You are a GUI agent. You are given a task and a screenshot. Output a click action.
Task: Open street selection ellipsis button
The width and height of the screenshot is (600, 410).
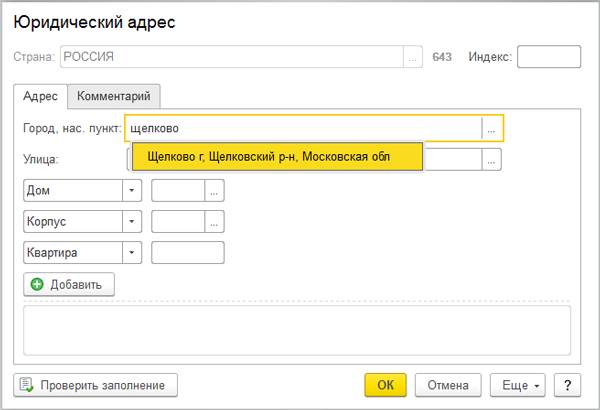click(491, 159)
